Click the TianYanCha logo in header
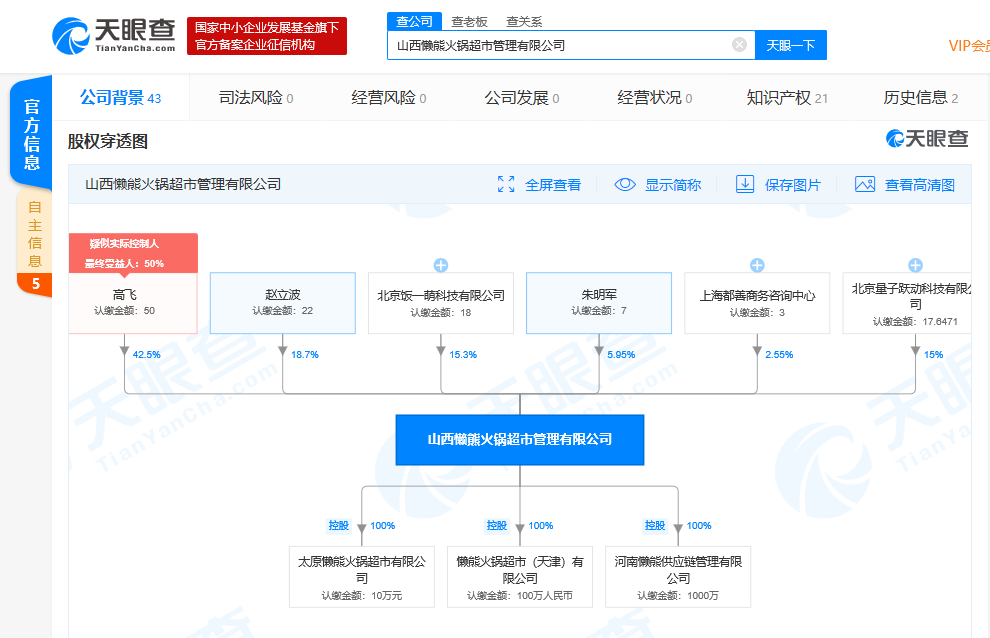This screenshot has height=638, width=990. (114, 35)
